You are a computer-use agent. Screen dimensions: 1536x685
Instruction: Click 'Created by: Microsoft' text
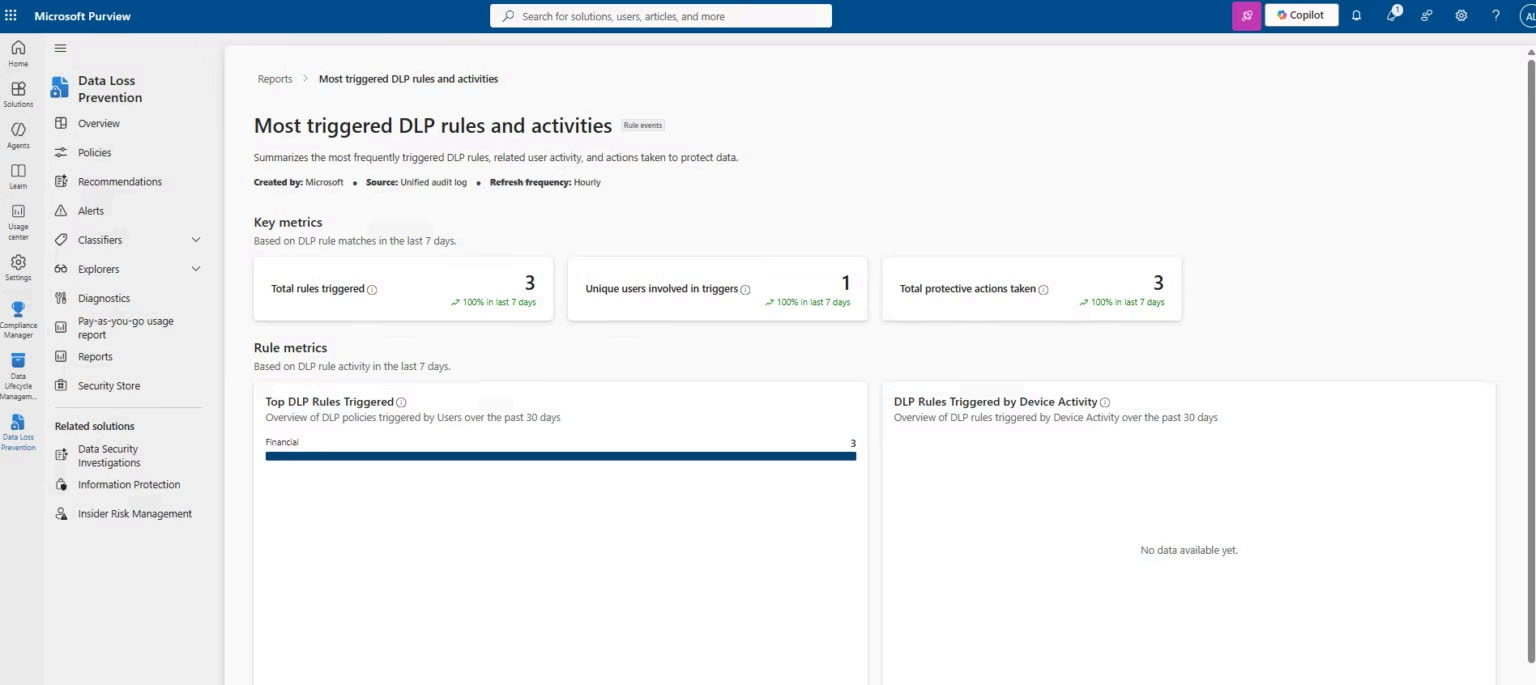pyautogui.click(x=299, y=183)
